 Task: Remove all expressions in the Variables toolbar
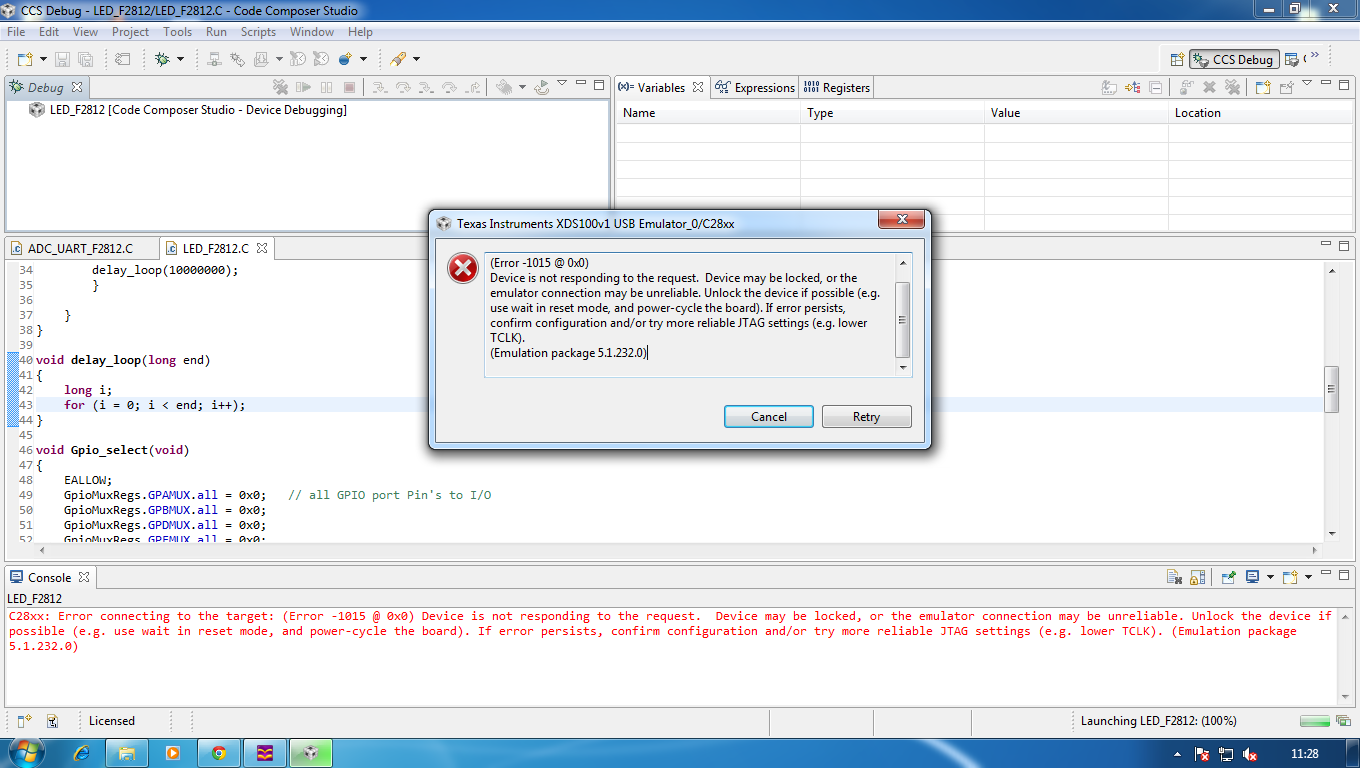(1232, 87)
